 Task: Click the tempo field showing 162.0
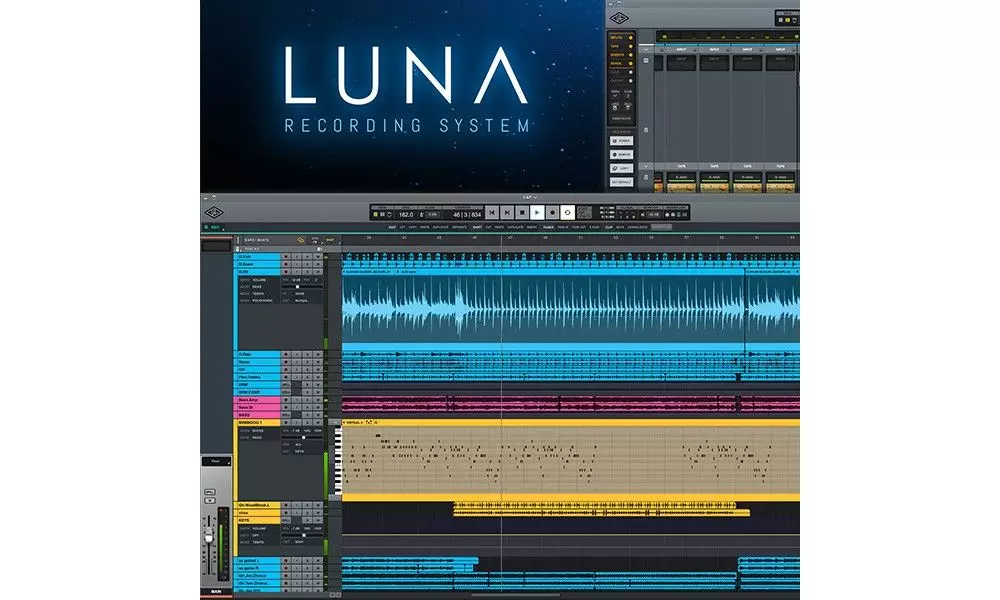tap(406, 215)
